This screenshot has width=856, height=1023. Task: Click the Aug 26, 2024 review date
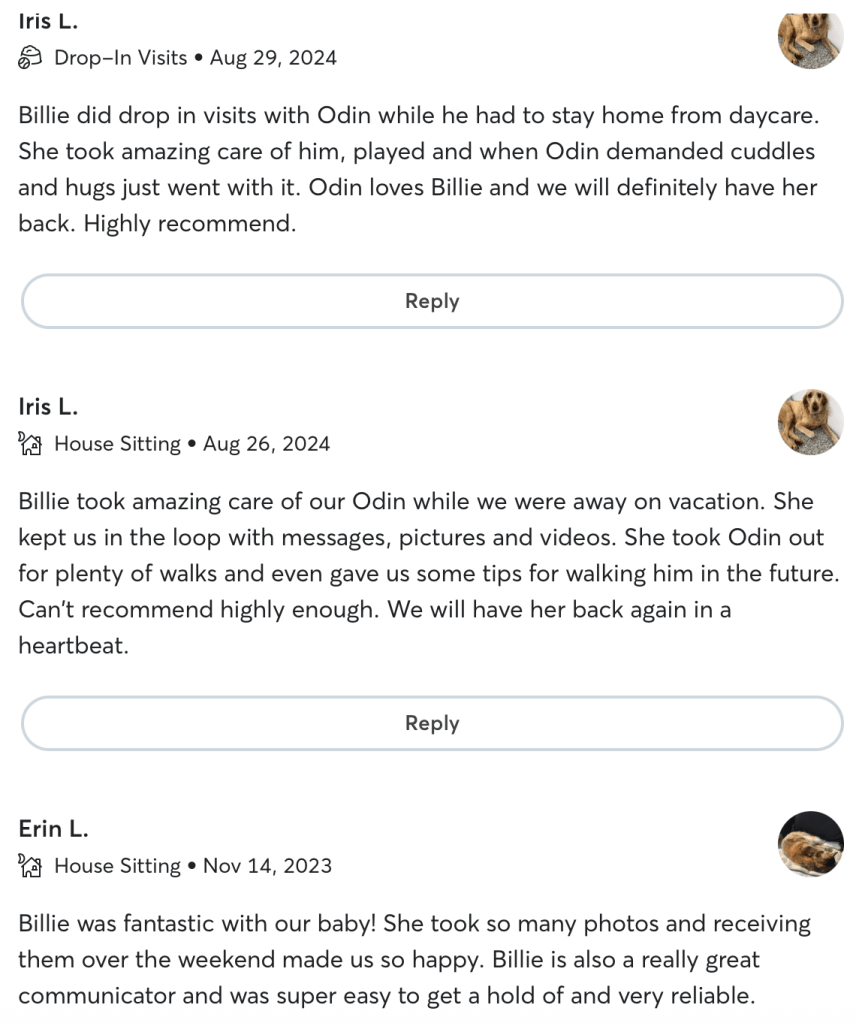pyautogui.click(x=266, y=444)
